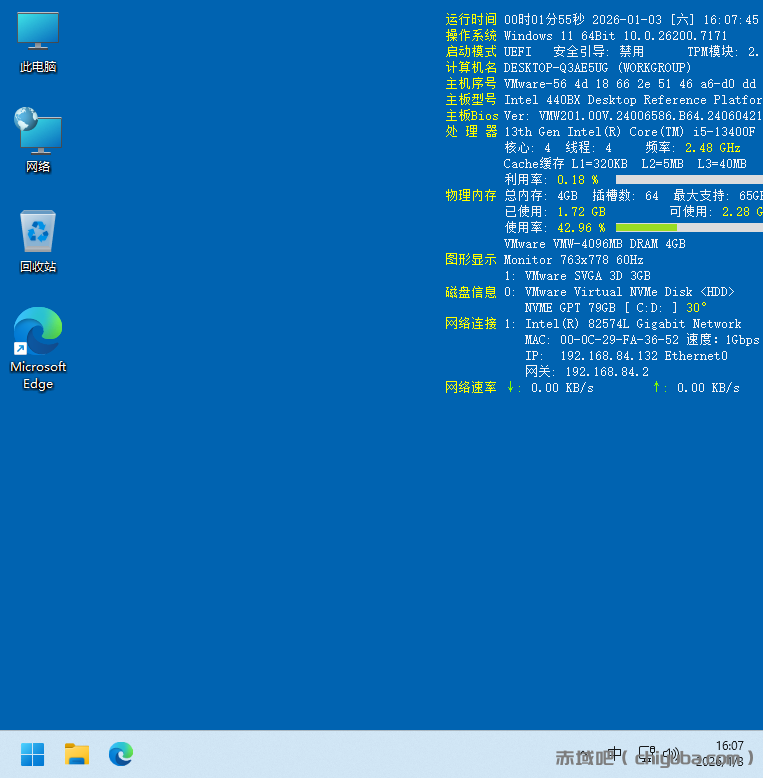Click the 主机序号 label
This screenshot has width=763, height=778.
(x=470, y=83)
